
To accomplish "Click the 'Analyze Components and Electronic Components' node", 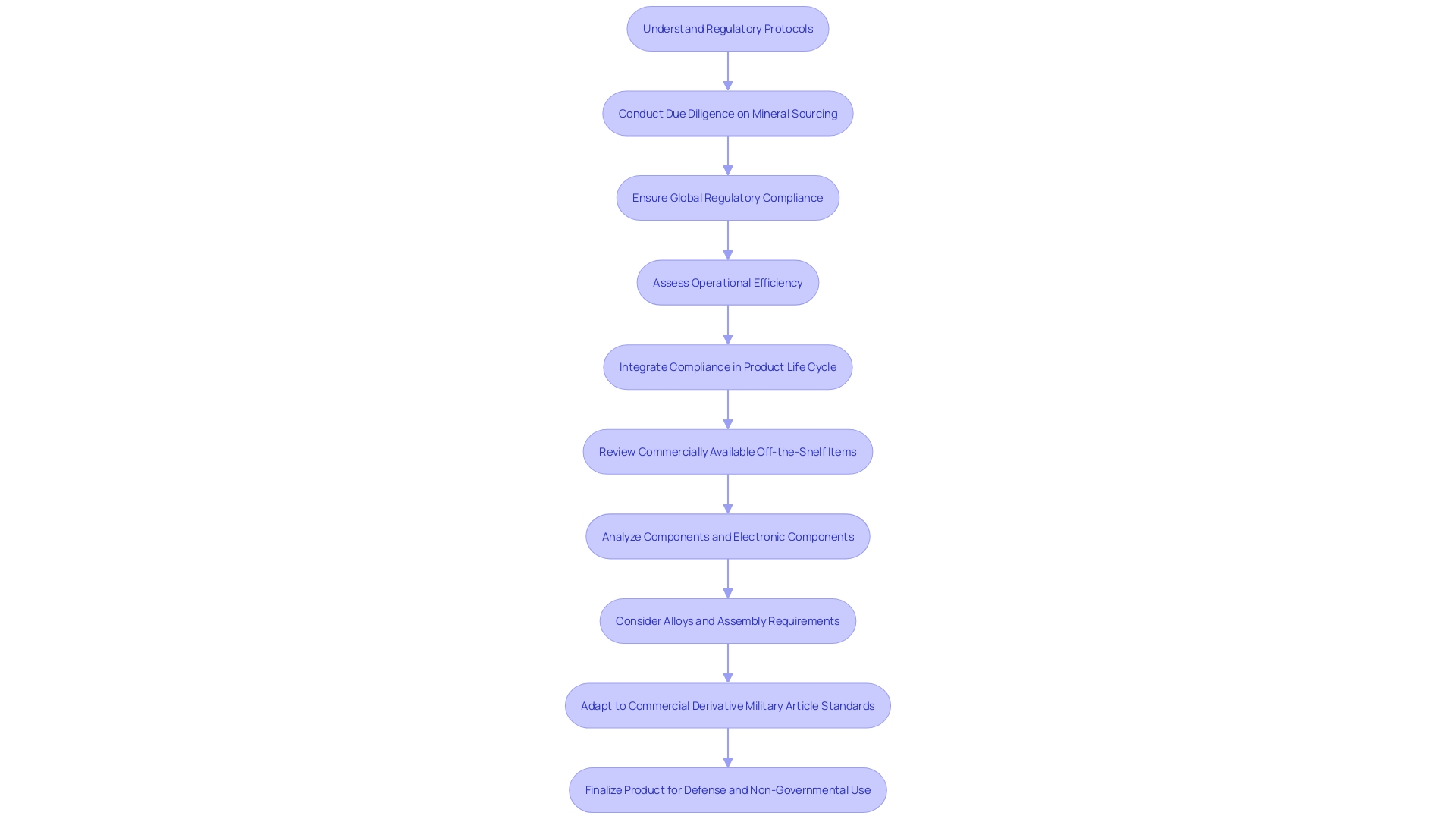I will point(728,536).
